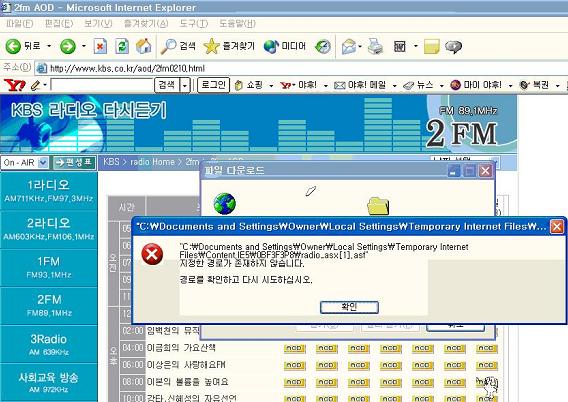
Task: Open 야후! link on Yahoo toolbar
Action: [298, 85]
